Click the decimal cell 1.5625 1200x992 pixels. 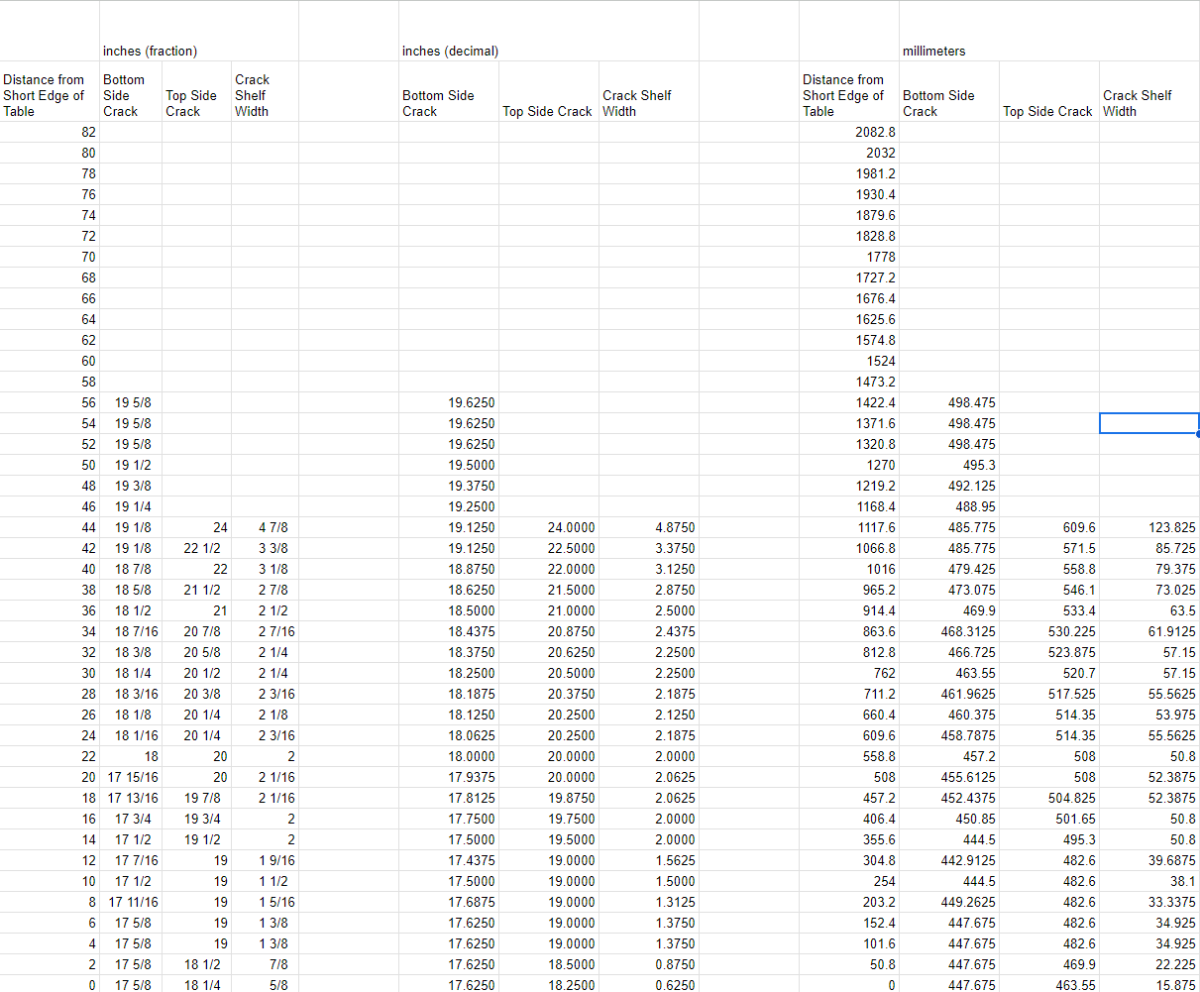coord(649,860)
